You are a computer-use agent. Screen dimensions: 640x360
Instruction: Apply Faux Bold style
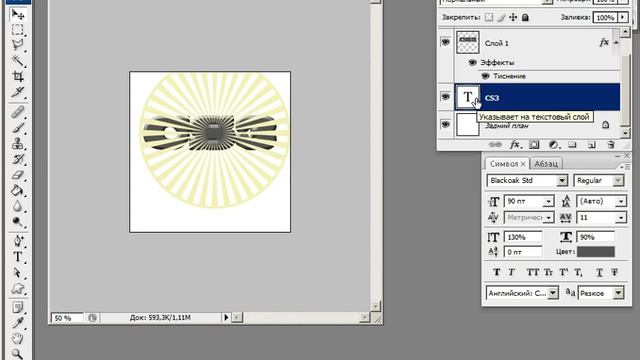tap(496, 272)
